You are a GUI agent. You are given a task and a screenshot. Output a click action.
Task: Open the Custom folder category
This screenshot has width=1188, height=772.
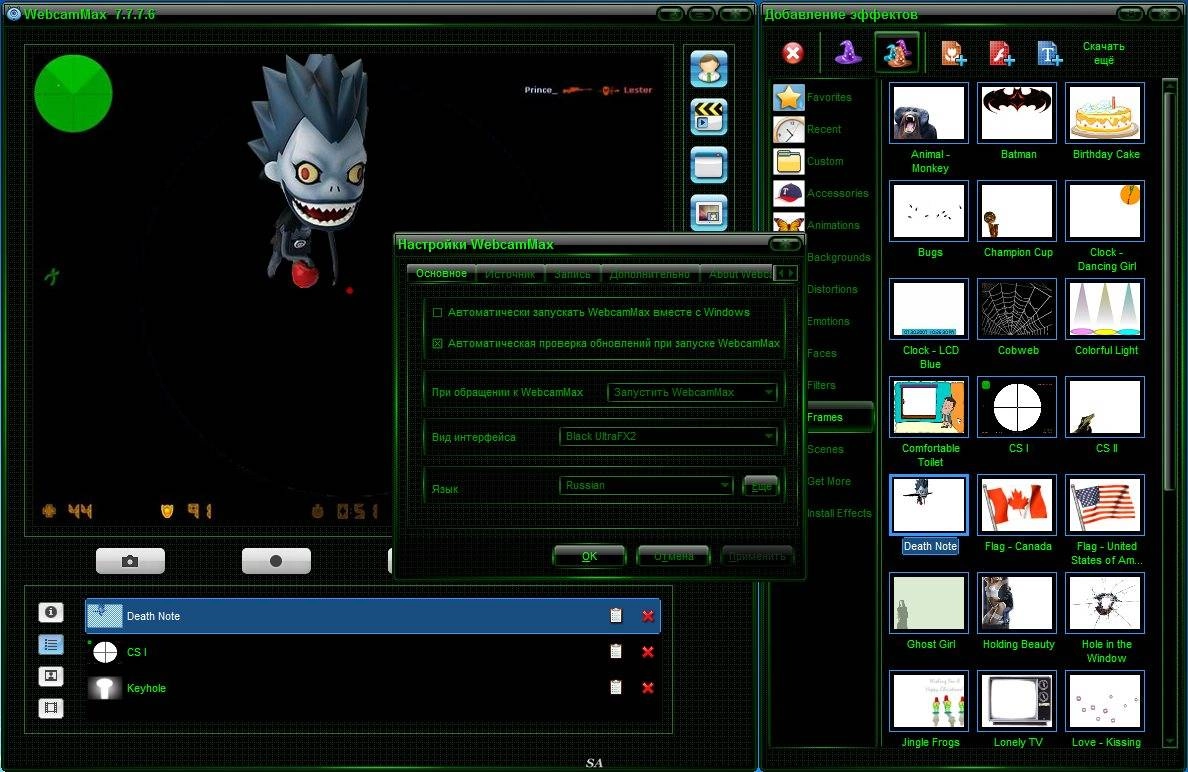[x=822, y=161]
